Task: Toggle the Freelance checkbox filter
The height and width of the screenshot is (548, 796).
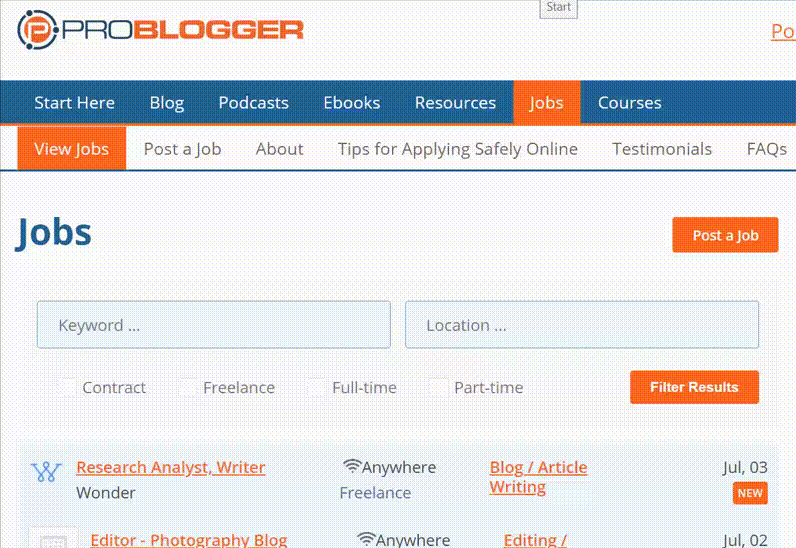Action: coord(188,388)
